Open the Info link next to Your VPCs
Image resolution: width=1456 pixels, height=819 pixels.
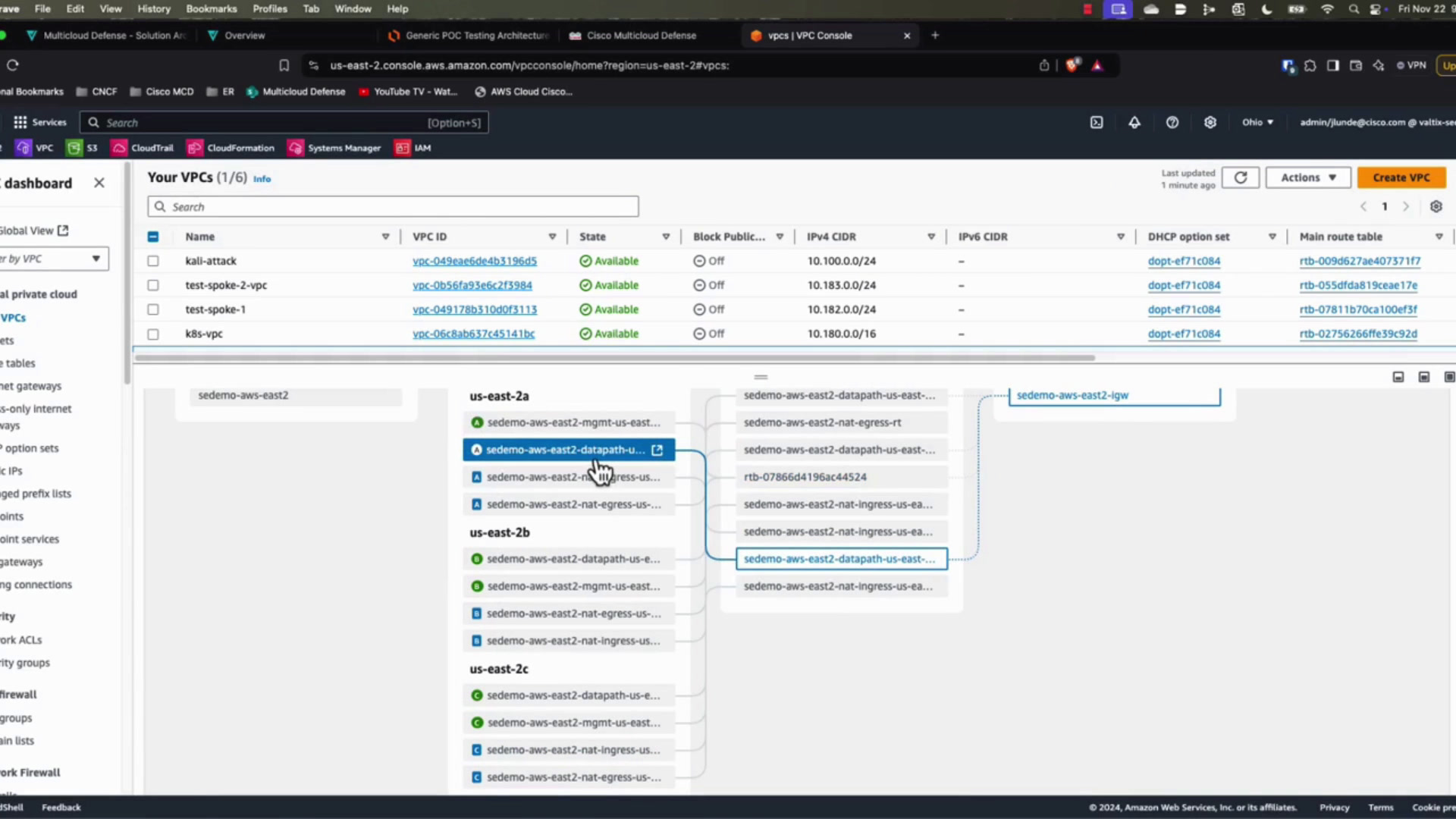(x=262, y=179)
